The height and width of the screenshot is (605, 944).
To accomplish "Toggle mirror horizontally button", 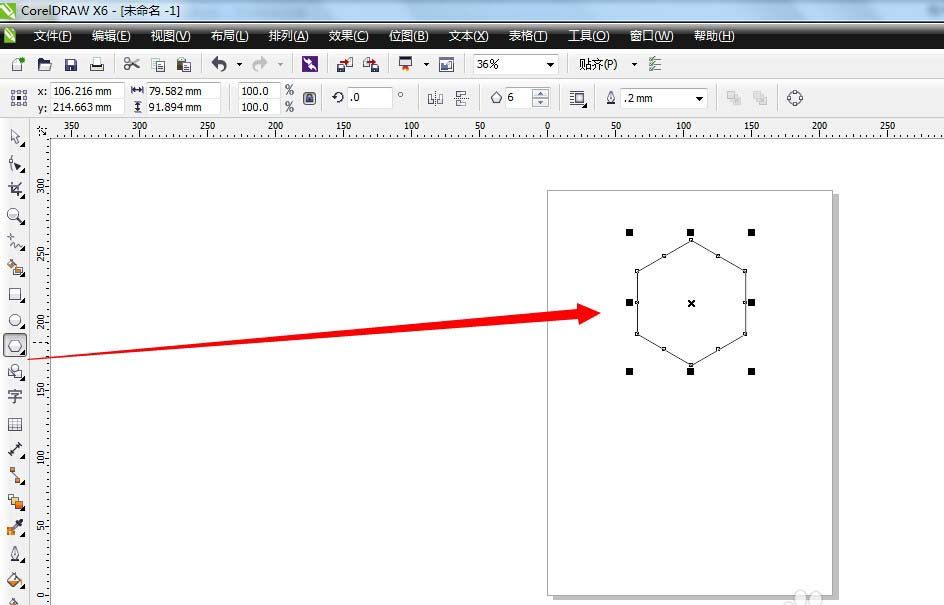I will 435,98.
